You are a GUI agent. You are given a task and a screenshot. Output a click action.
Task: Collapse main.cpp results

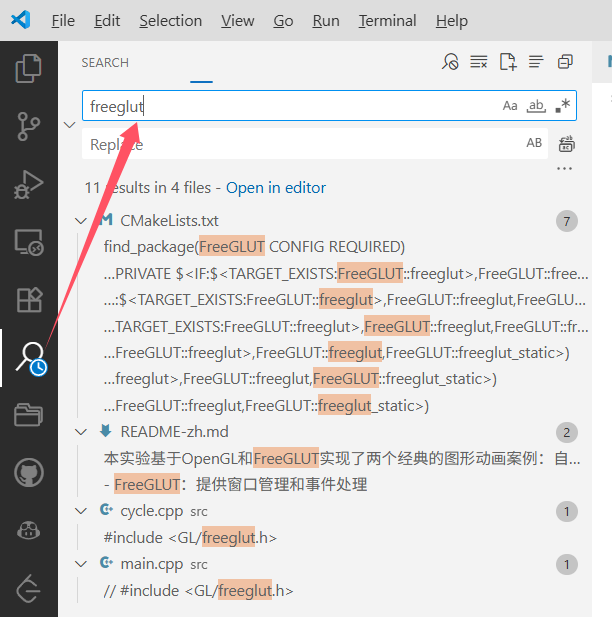(x=81, y=564)
